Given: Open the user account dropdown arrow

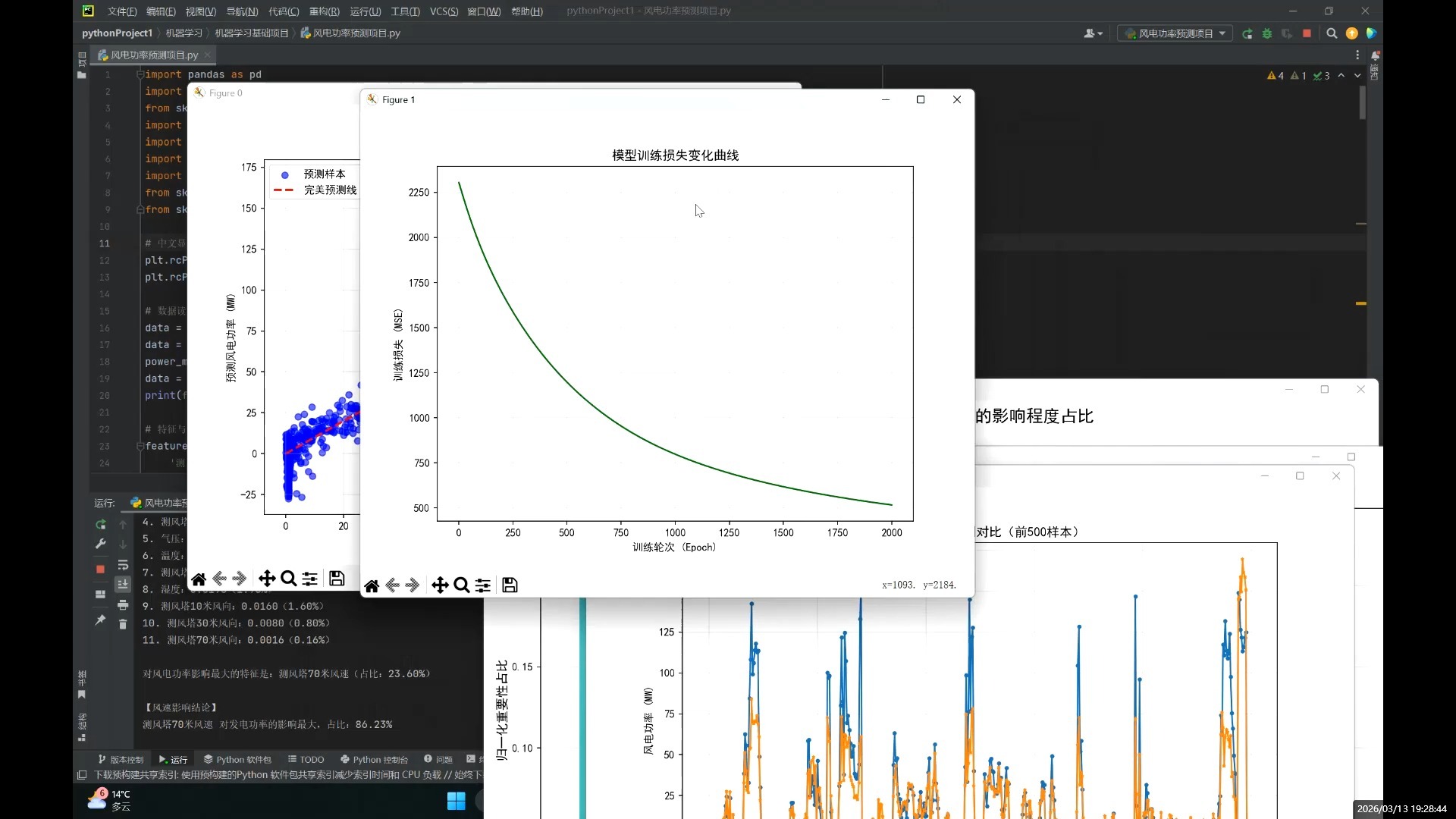Looking at the screenshot, I should click(x=1100, y=33).
